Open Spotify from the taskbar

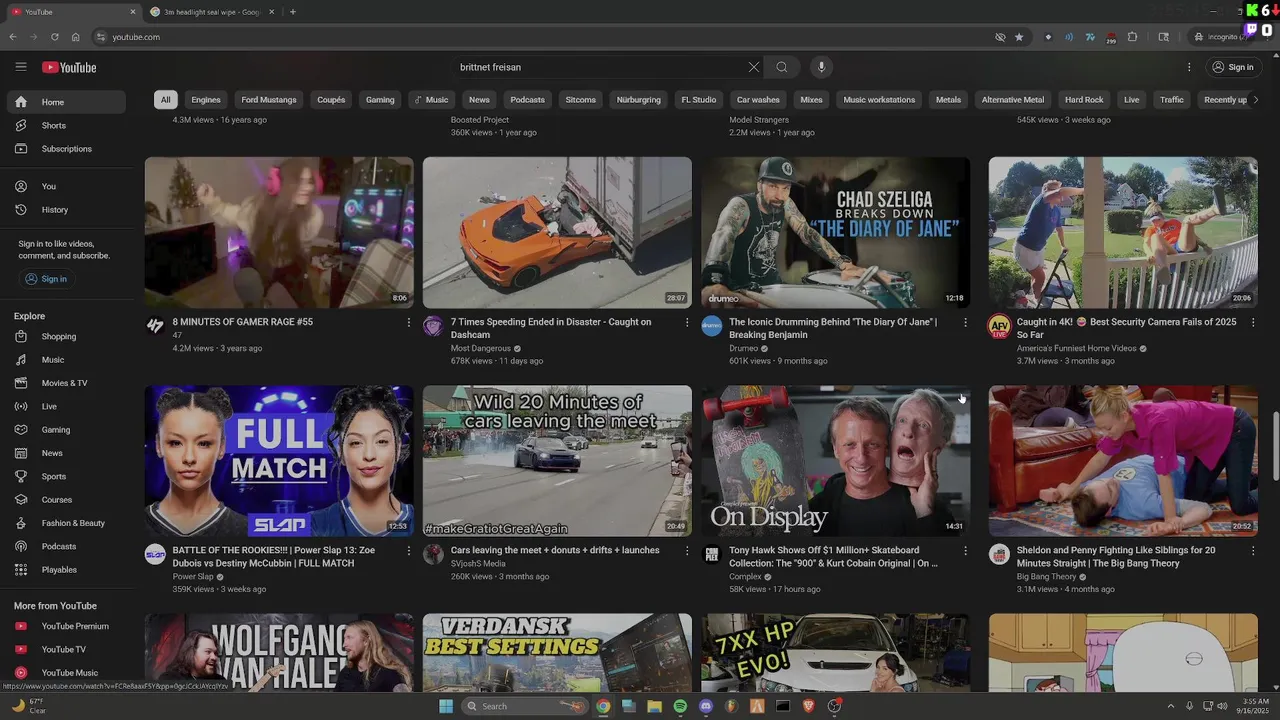click(x=680, y=706)
